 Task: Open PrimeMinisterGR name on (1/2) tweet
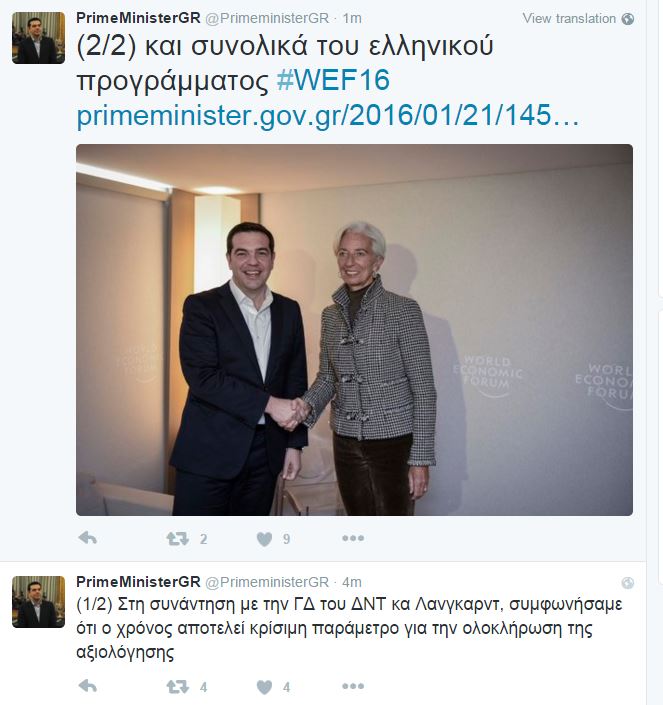[x=138, y=582]
